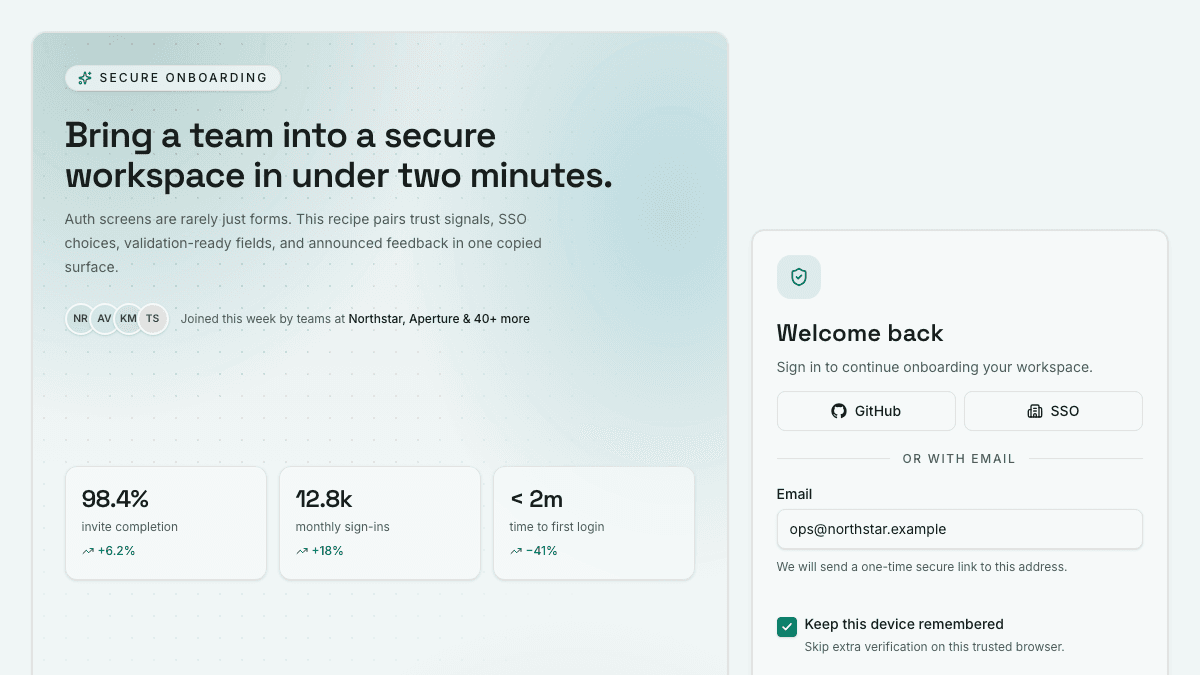Focus the Email input field
The width and height of the screenshot is (1200, 675).
click(x=960, y=529)
